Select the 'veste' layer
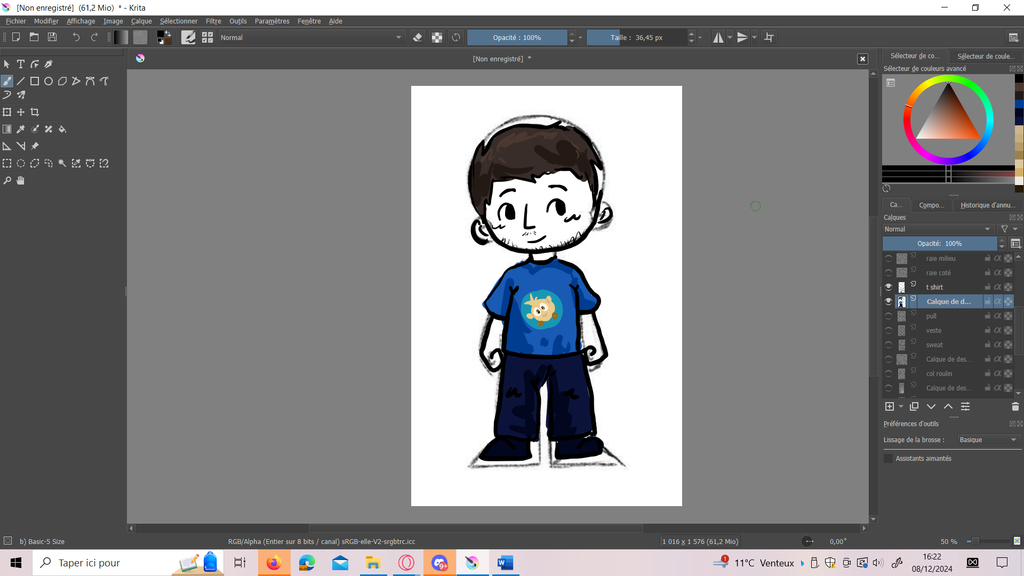Screen dimensions: 1024x576 [933, 330]
